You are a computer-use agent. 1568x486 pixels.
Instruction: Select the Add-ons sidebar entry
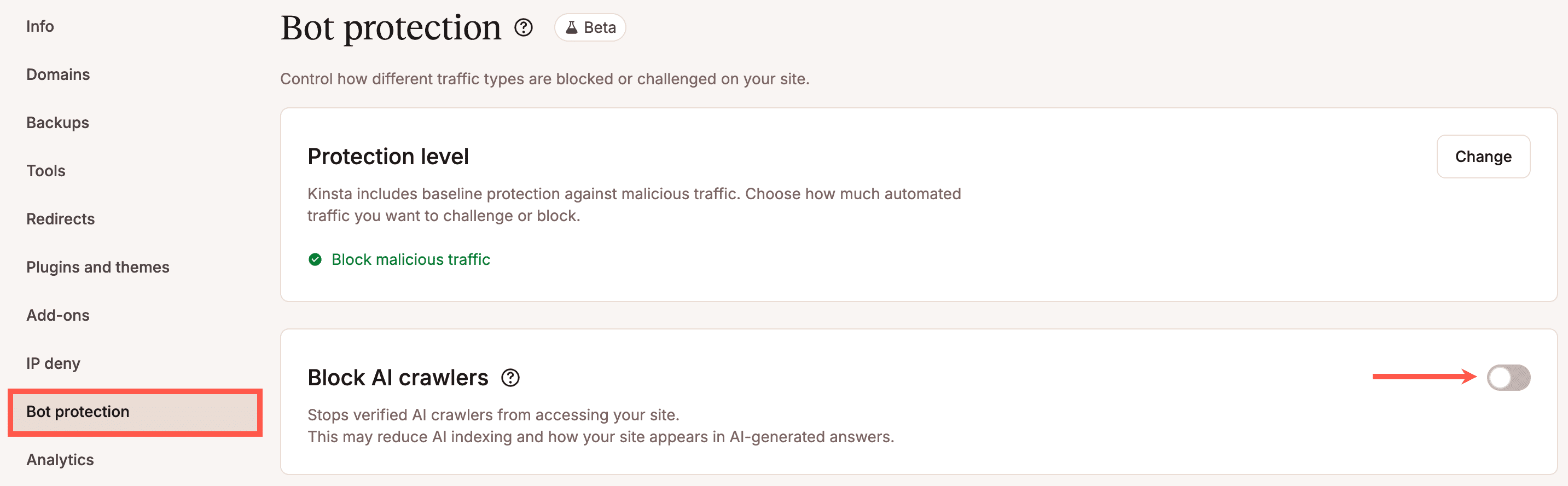pos(58,315)
